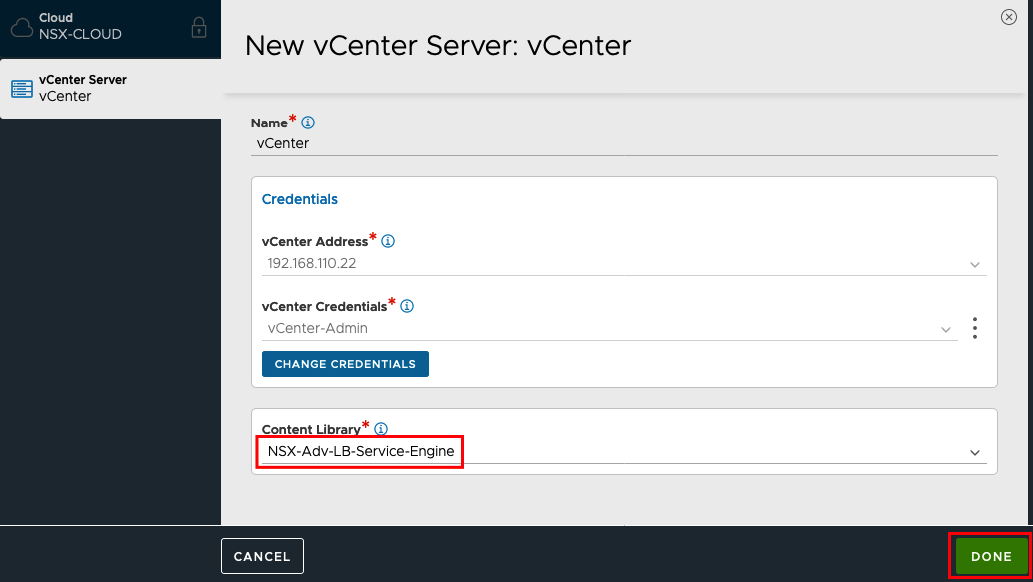Image resolution: width=1033 pixels, height=582 pixels.
Task: Click the cloud icon beside NSX-CLOUD
Action: point(22,27)
